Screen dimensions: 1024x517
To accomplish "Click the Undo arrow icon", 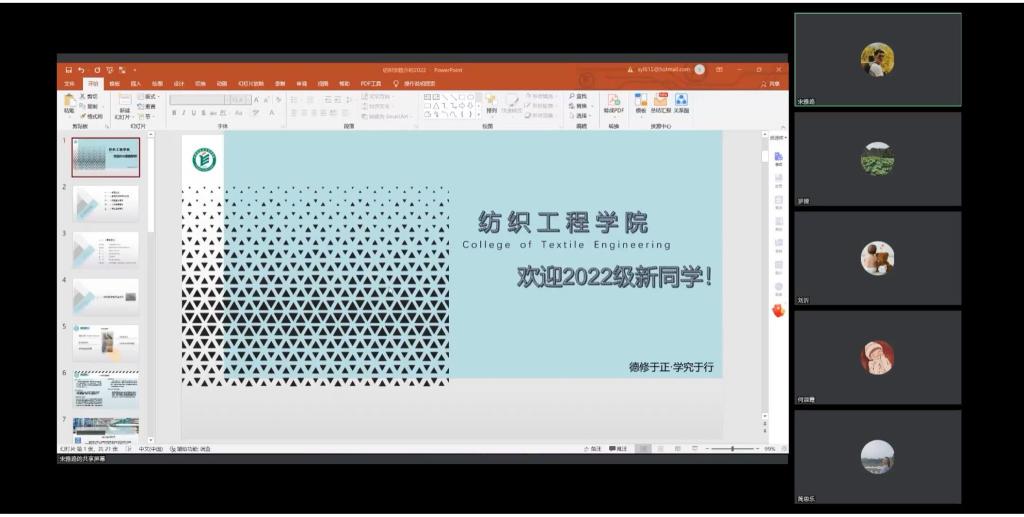I will (82, 70).
